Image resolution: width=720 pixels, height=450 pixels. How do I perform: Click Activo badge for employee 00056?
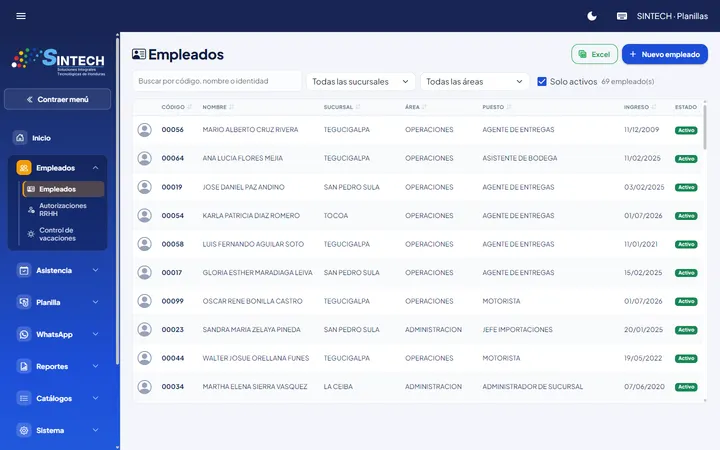pos(686,130)
